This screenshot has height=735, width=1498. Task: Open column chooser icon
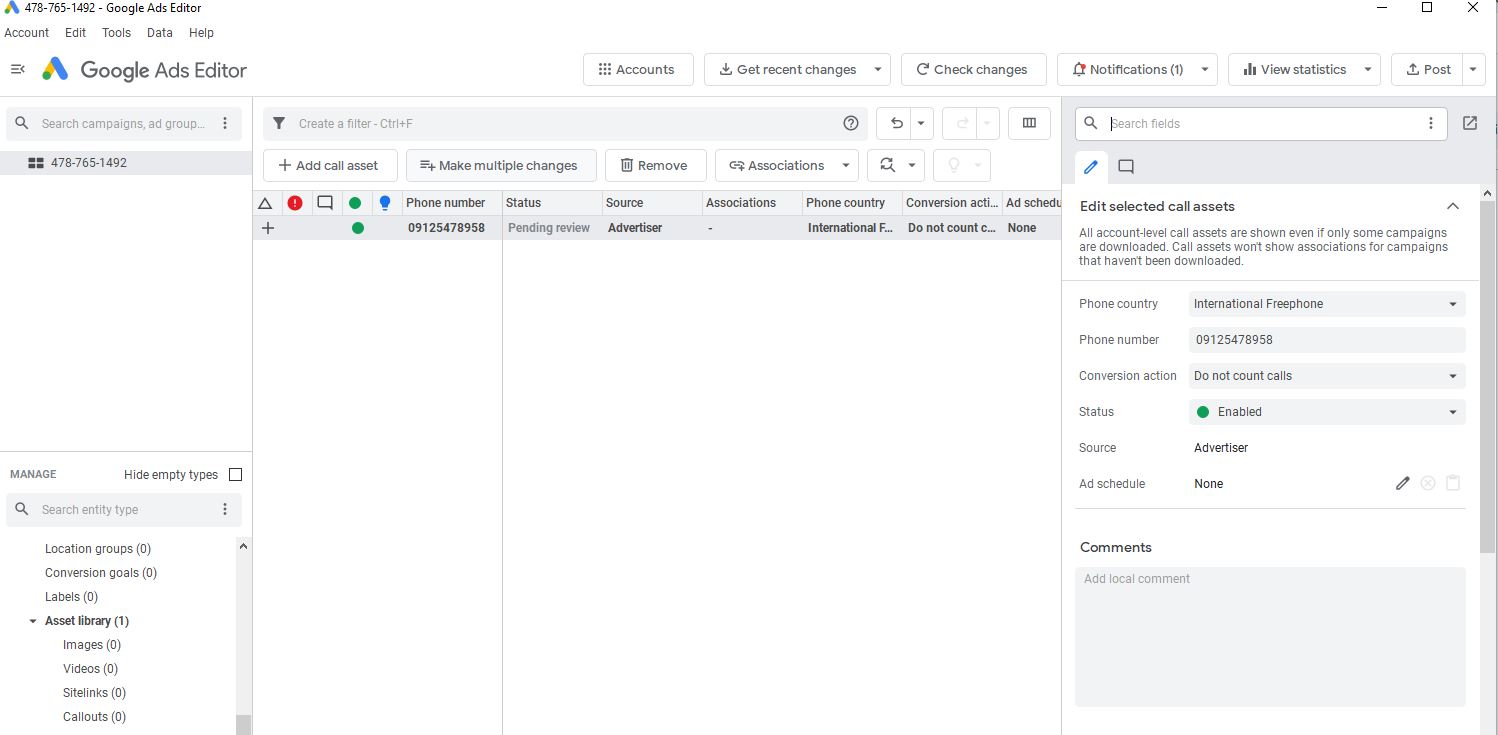pyautogui.click(x=1029, y=123)
